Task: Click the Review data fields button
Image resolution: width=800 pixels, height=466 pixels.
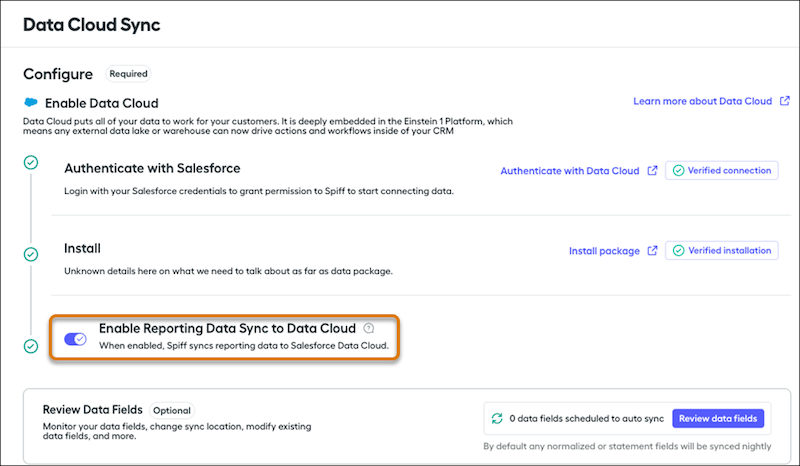Action: (x=718, y=419)
